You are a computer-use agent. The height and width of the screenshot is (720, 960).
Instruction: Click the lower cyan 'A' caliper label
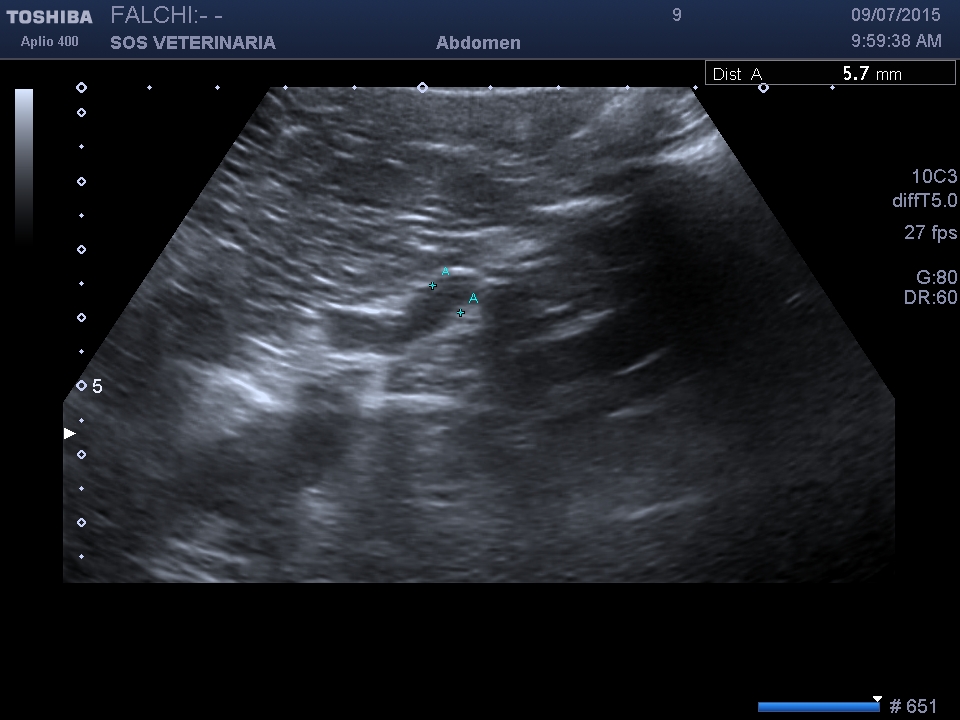473,298
